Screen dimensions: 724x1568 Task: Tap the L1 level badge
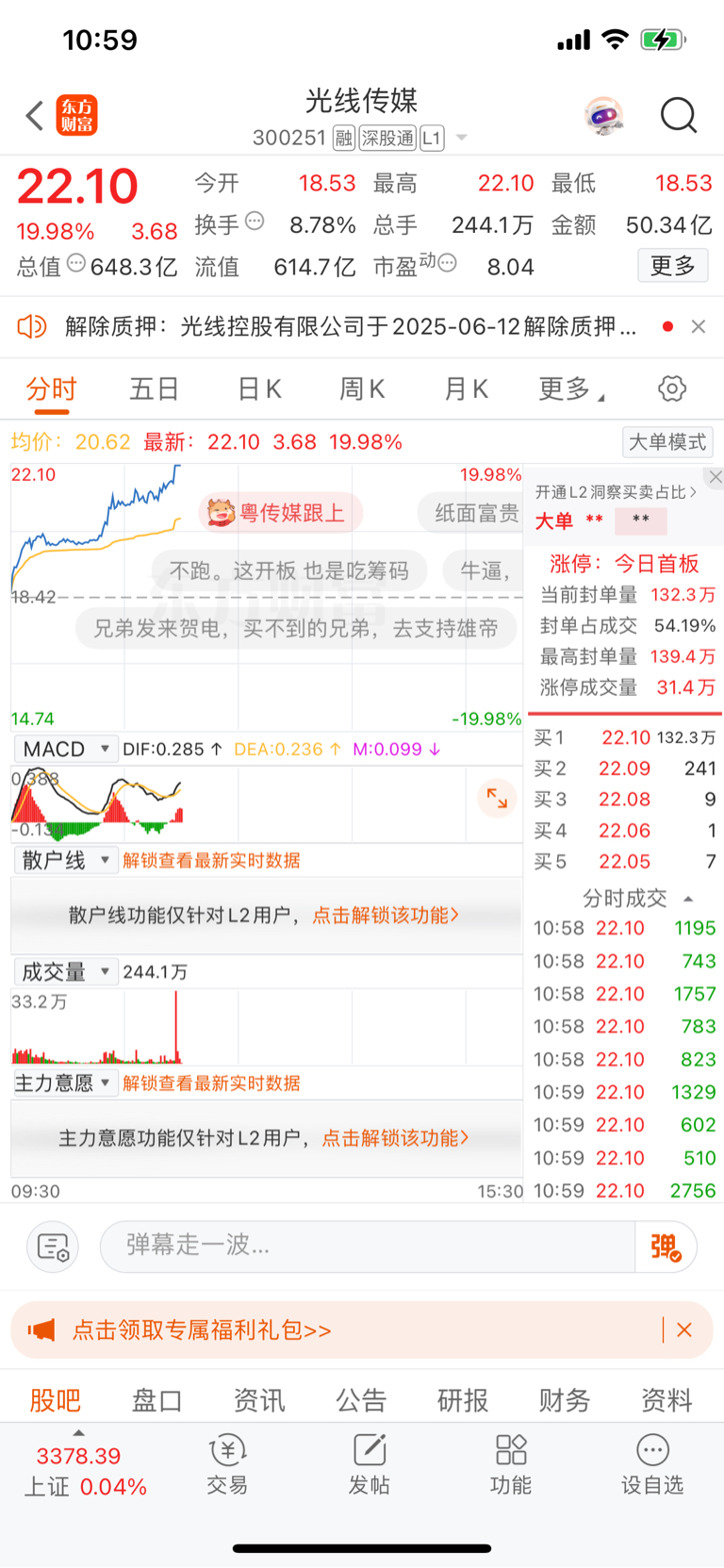tap(432, 139)
